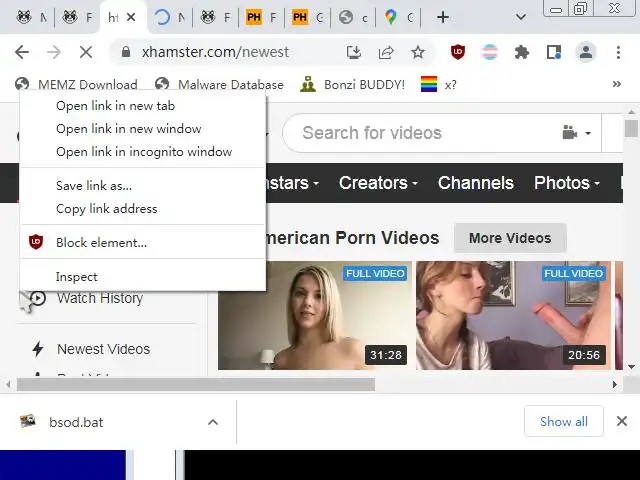
Task: Click the address bar URL
Action: 216,52
